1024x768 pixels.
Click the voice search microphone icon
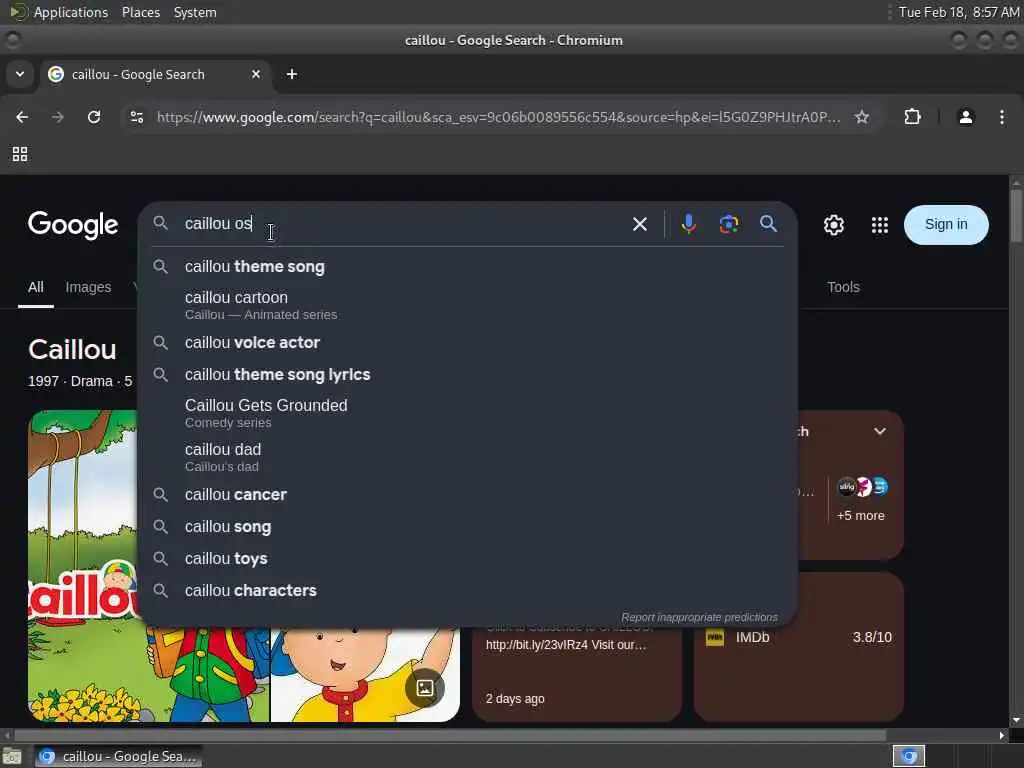[688, 224]
